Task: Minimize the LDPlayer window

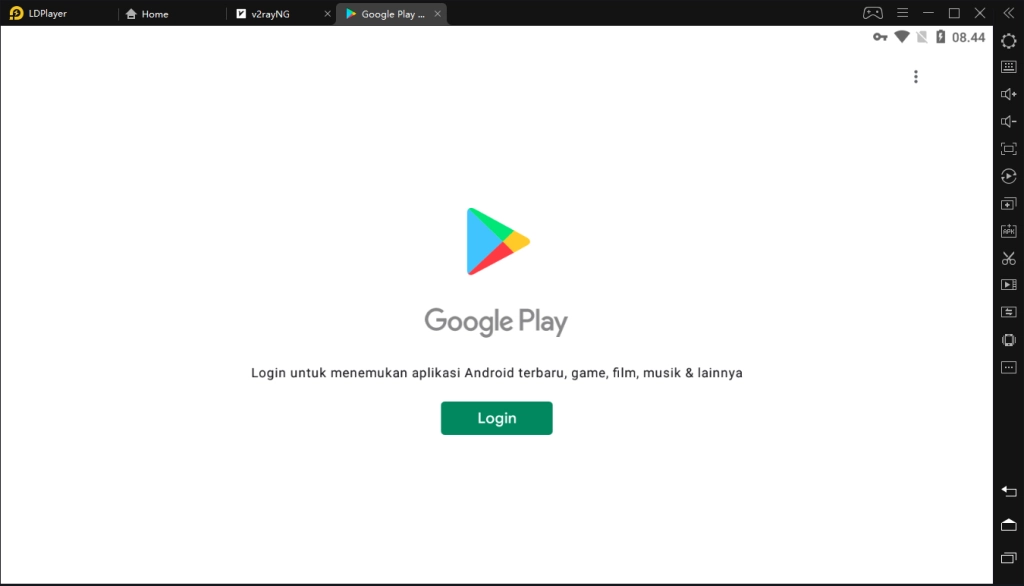Action: 928,13
